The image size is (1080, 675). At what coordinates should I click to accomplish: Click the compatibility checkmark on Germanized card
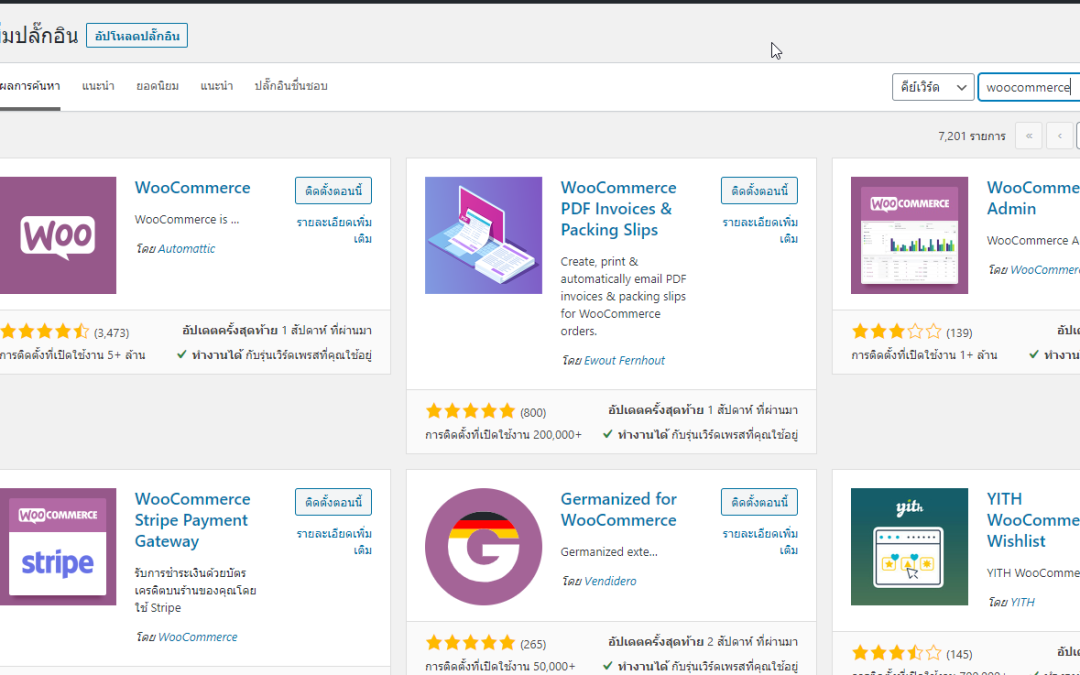608,666
